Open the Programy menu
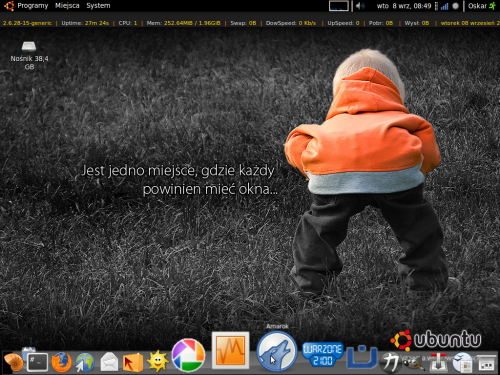500x375 pixels. 33,6
